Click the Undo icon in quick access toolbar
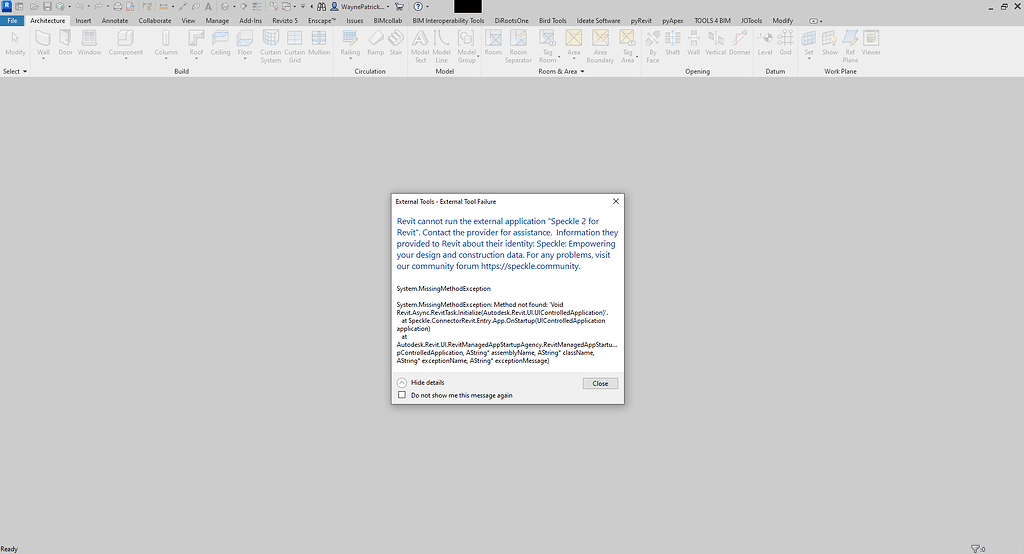This screenshot has width=1024, height=554. (79, 7)
